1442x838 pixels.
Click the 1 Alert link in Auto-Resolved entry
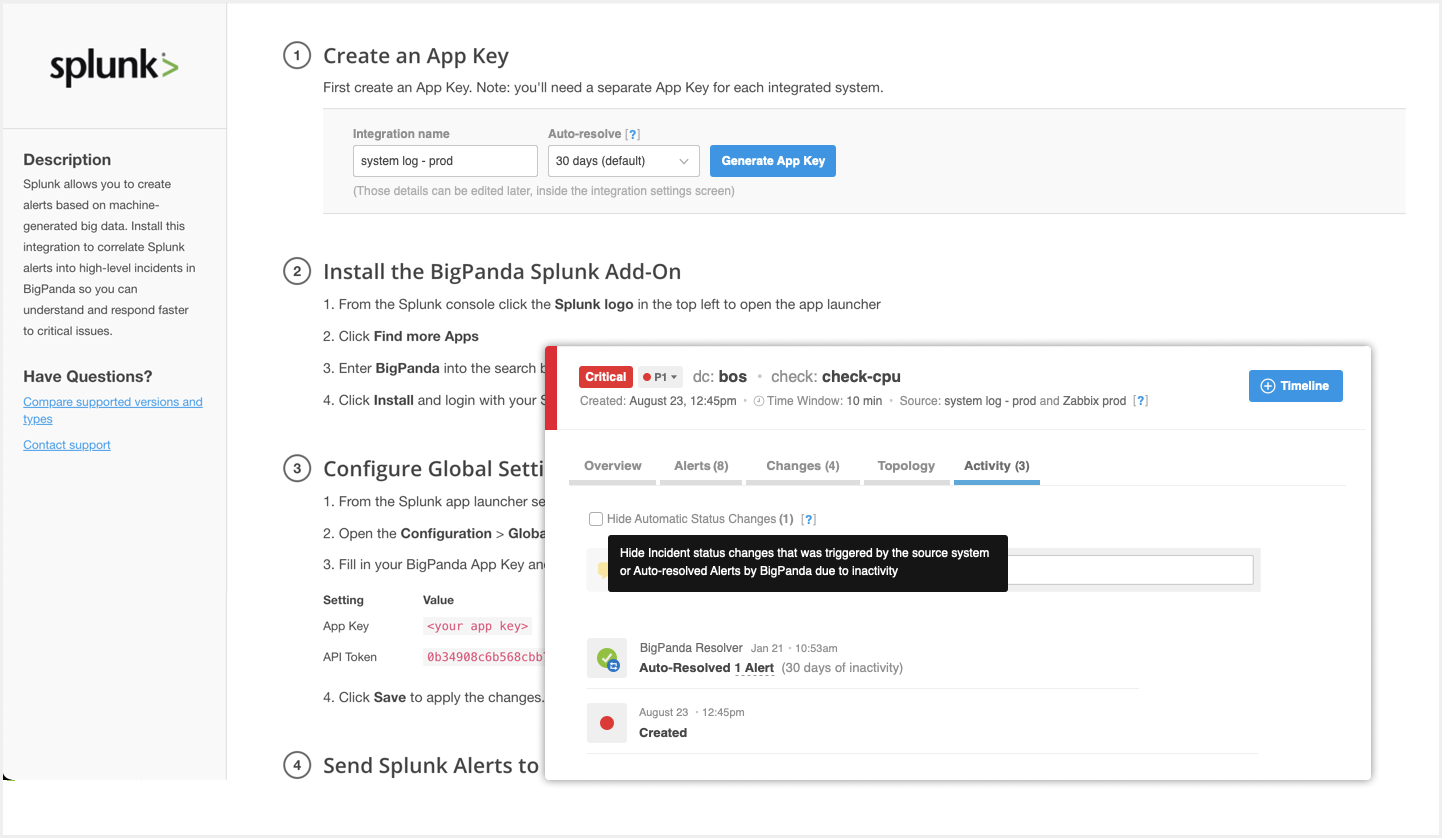click(x=754, y=668)
